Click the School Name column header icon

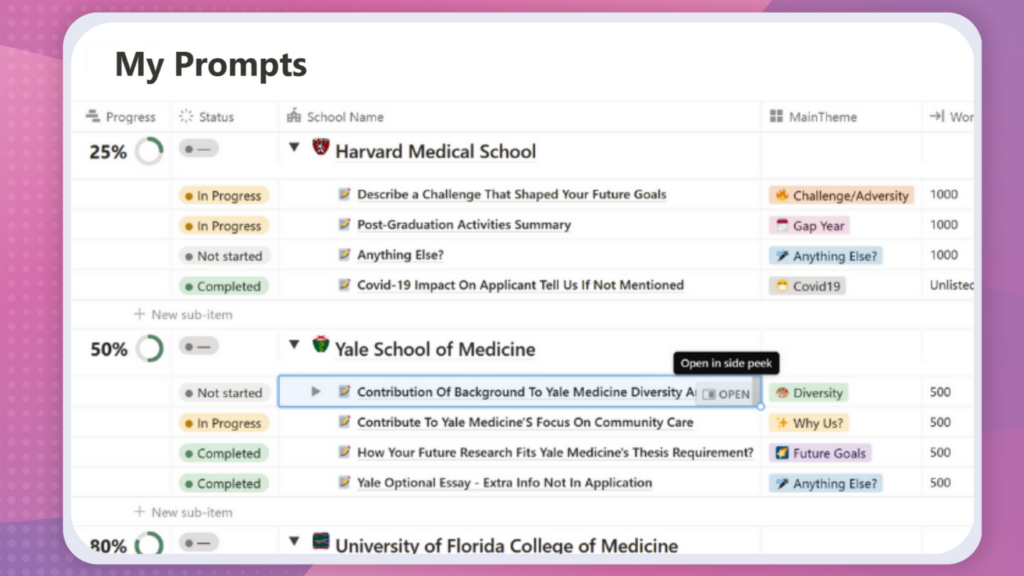pos(294,117)
